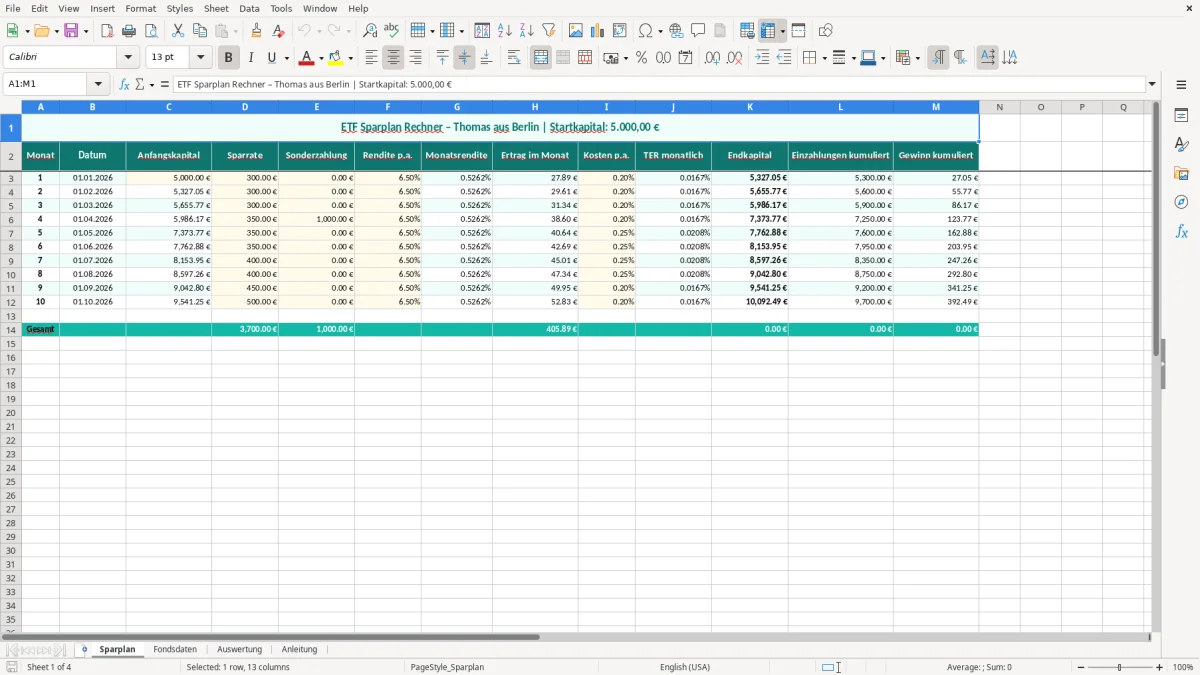The image size is (1200, 675).
Task: Open Font Size dropdown
Action: [200, 58]
